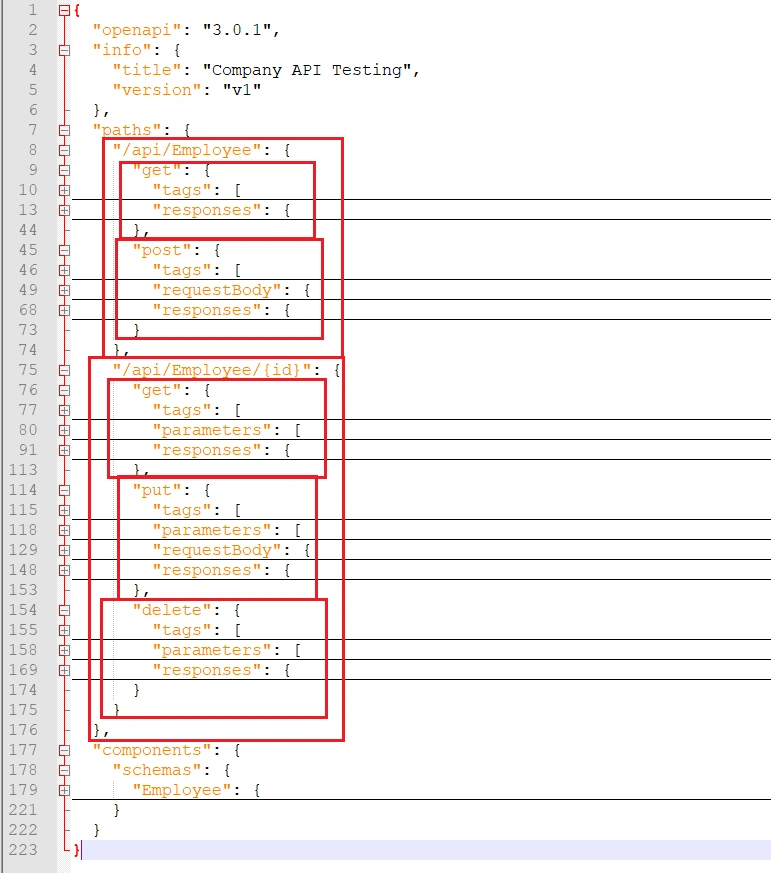
Task: Collapse the root fold marker on line 1
Action: pyautogui.click(x=65, y=10)
